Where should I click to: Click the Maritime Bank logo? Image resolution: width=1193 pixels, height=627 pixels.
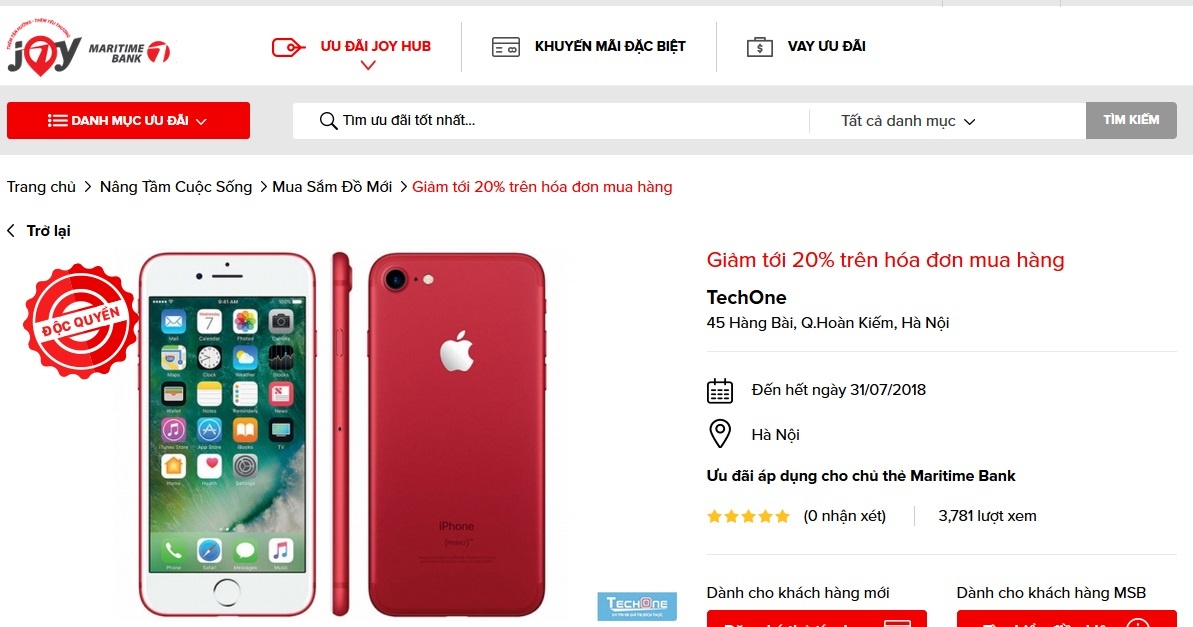[x=129, y=53]
